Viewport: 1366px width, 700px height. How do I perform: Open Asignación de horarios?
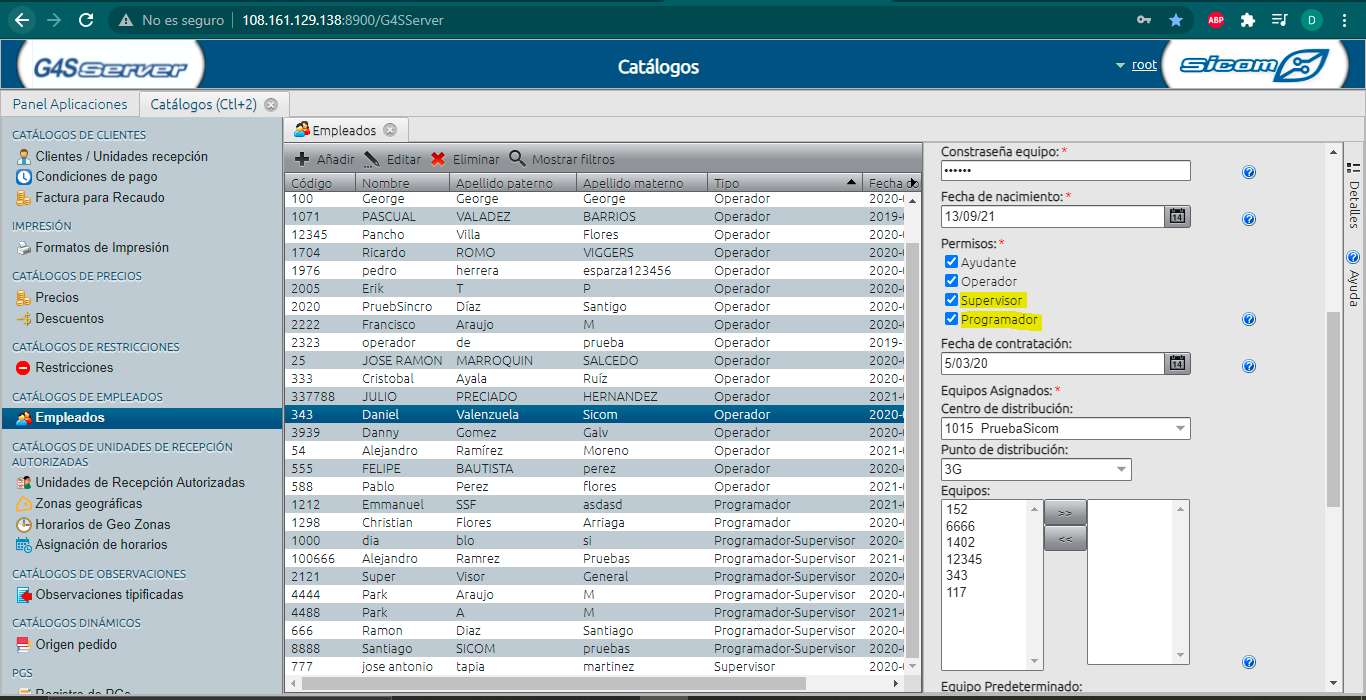101,545
